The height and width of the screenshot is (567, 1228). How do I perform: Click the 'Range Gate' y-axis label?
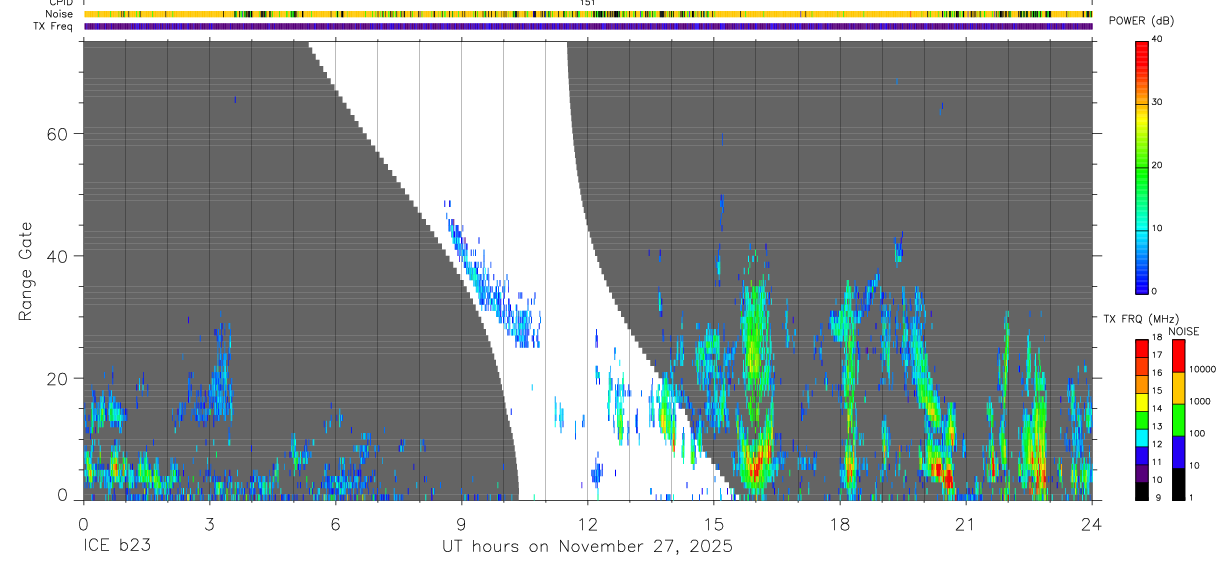coord(26,271)
